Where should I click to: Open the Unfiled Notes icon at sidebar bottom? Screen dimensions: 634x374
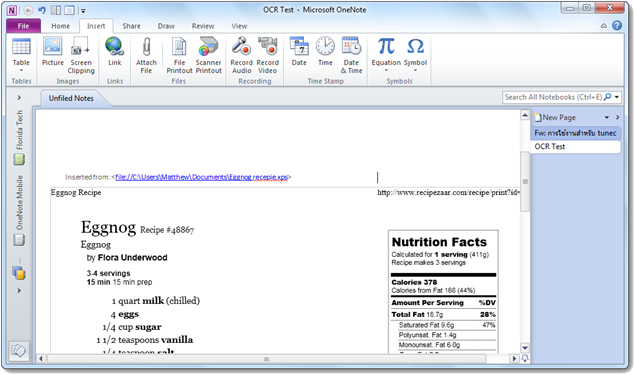pos(19,350)
